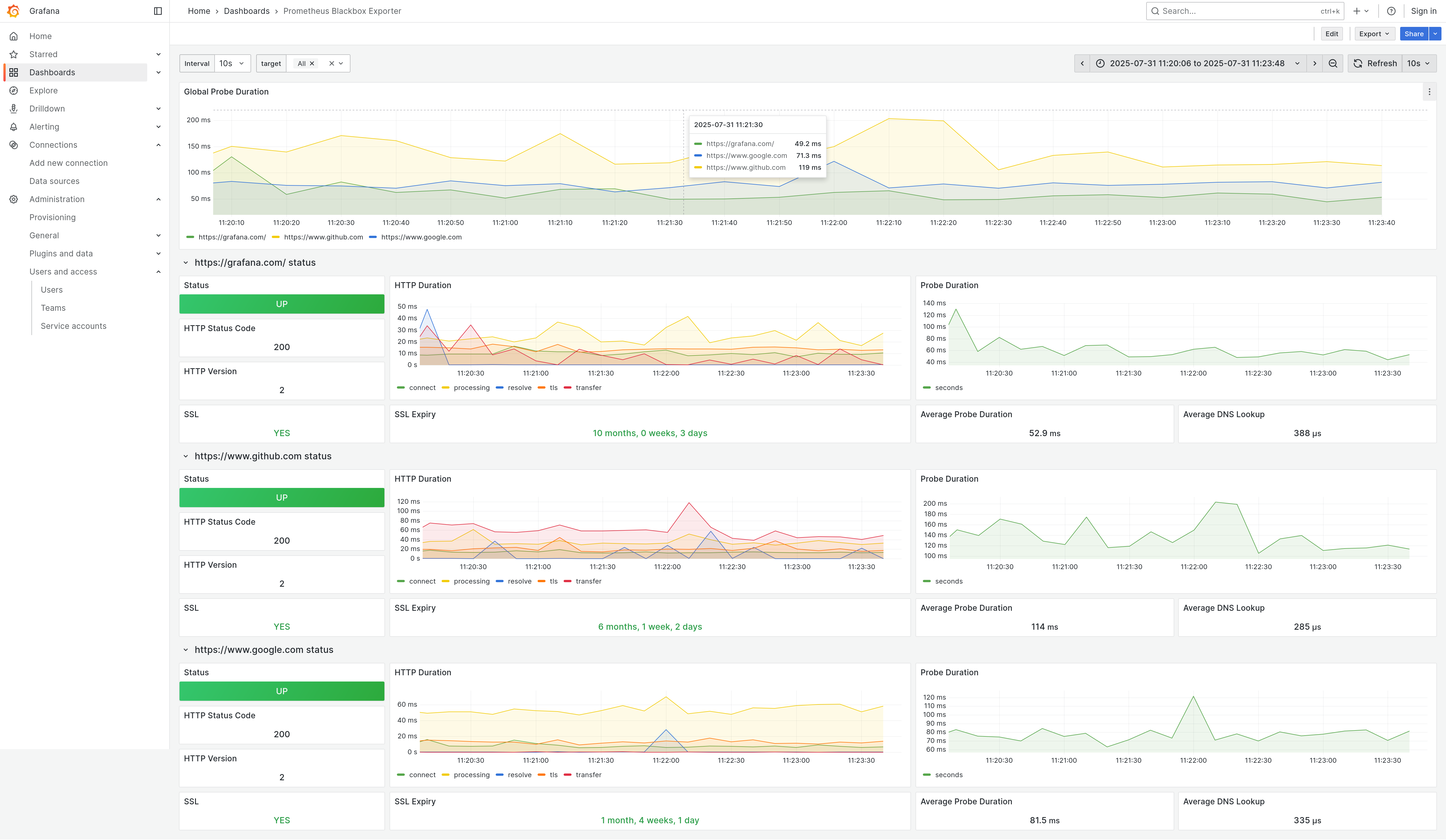Toggle grafana.com series in Global Probe legend

pyautogui.click(x=232, y=237)
